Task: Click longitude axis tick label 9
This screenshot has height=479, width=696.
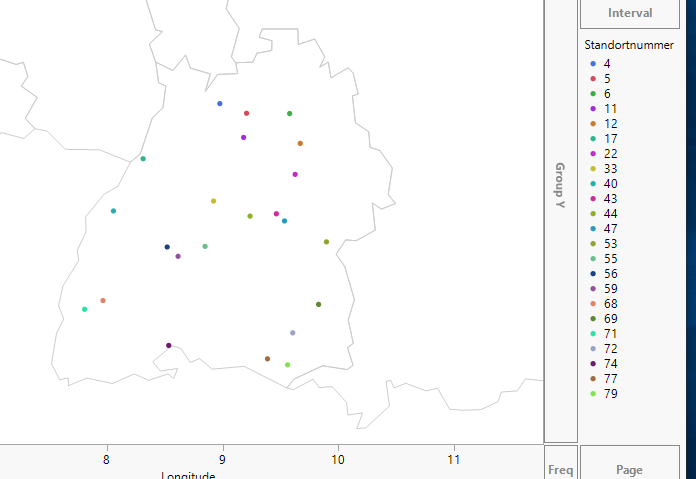Action: click(223, 459)
